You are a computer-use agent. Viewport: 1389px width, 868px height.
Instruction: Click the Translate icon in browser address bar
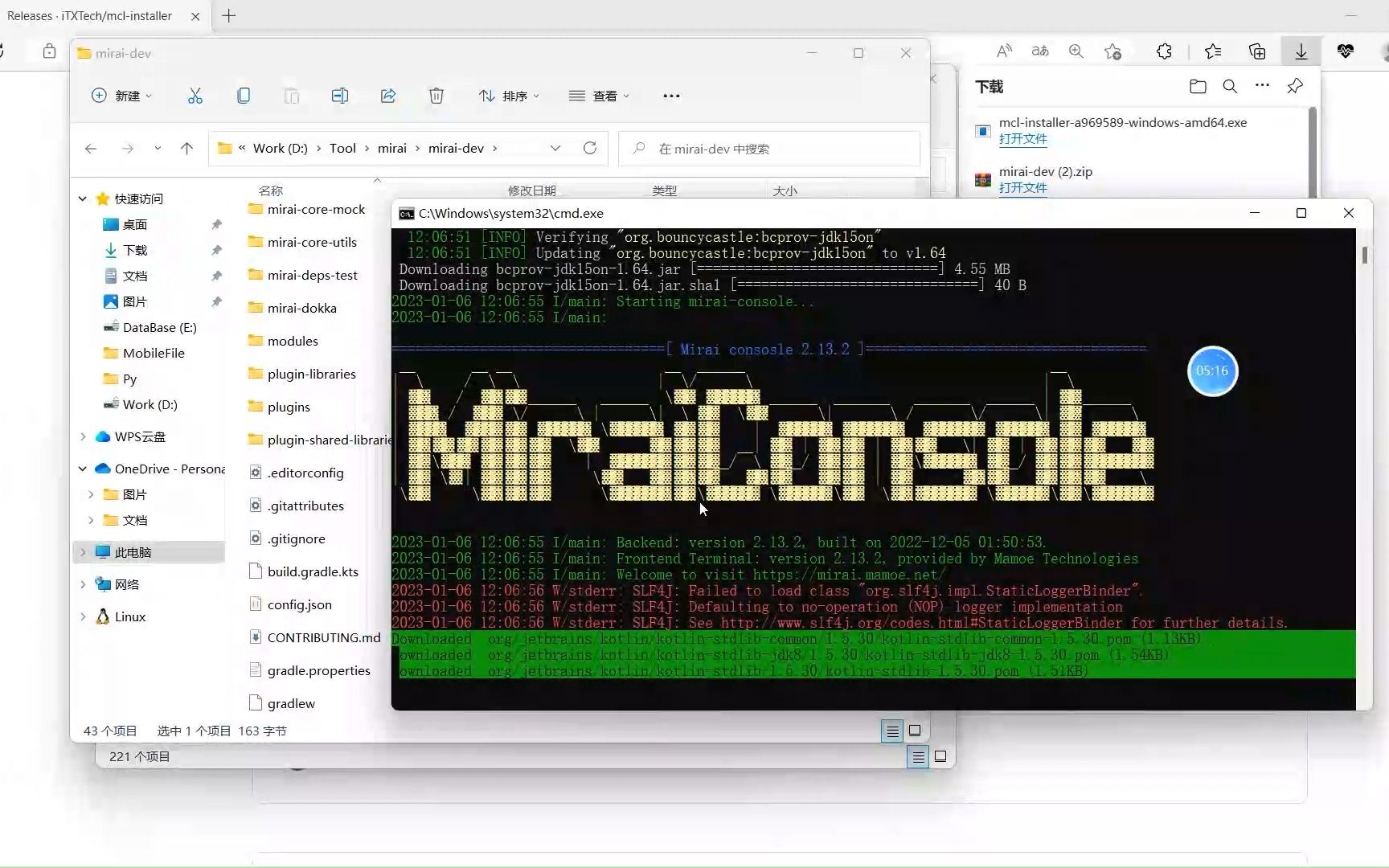click(x=1040, y=51)
